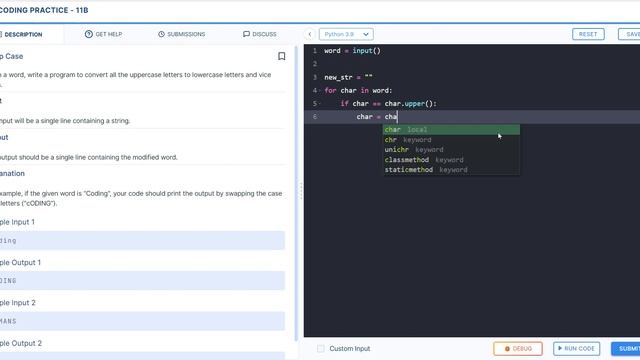Click the 'Coding Practice - 11B' title
640x360 pixels.
(x=44, y=10)
